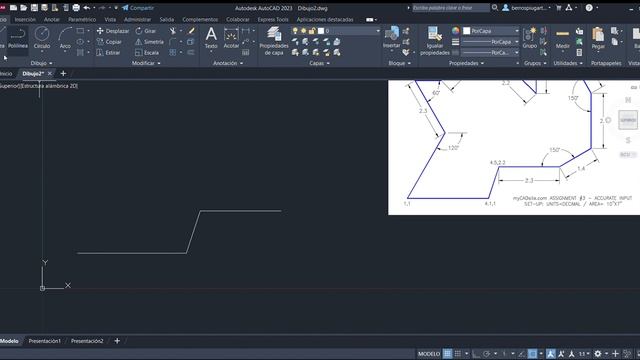Expand the Propiedades panel
The image size is (640, 360).
pyautogui.click(x=466, y=63)
